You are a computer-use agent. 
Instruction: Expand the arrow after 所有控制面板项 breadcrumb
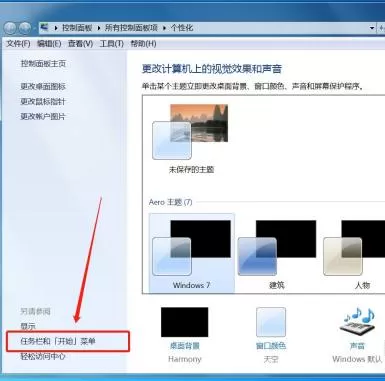(165, 28)
